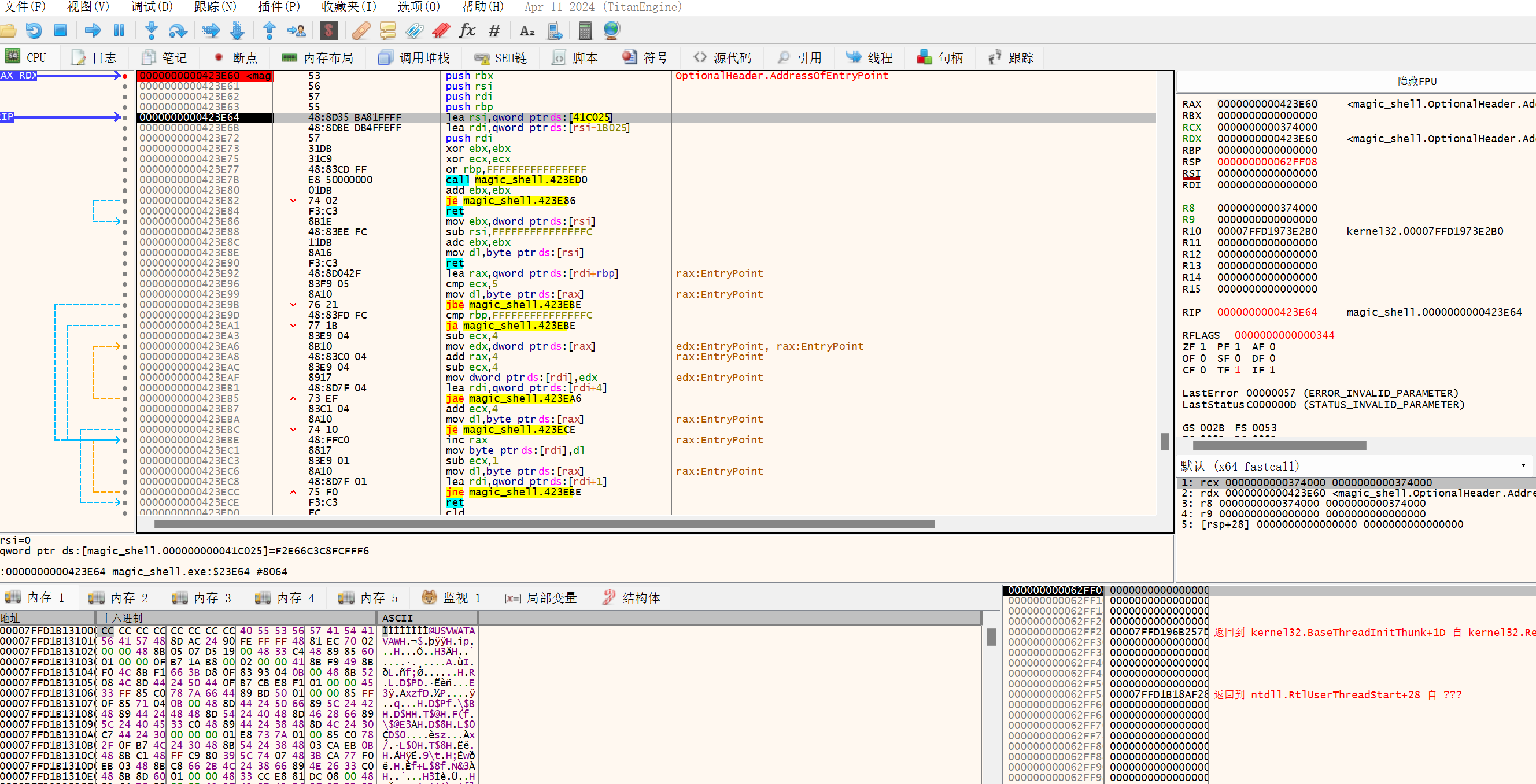Click jump marker beside jbe 423EBE
This screenshot has height=784, width=1536.
293,305
